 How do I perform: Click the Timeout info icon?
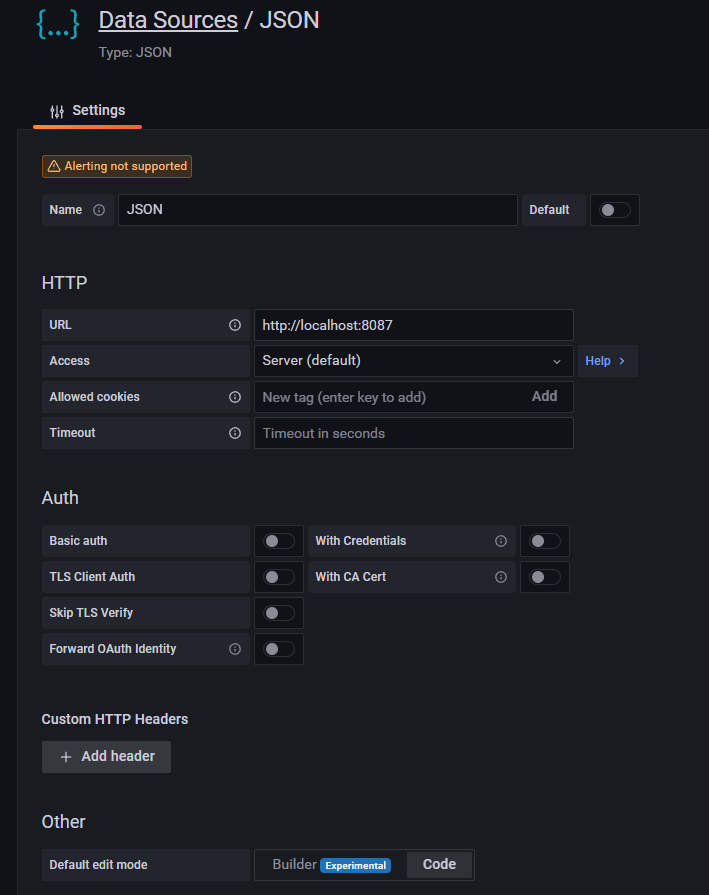tap(235, 433)
